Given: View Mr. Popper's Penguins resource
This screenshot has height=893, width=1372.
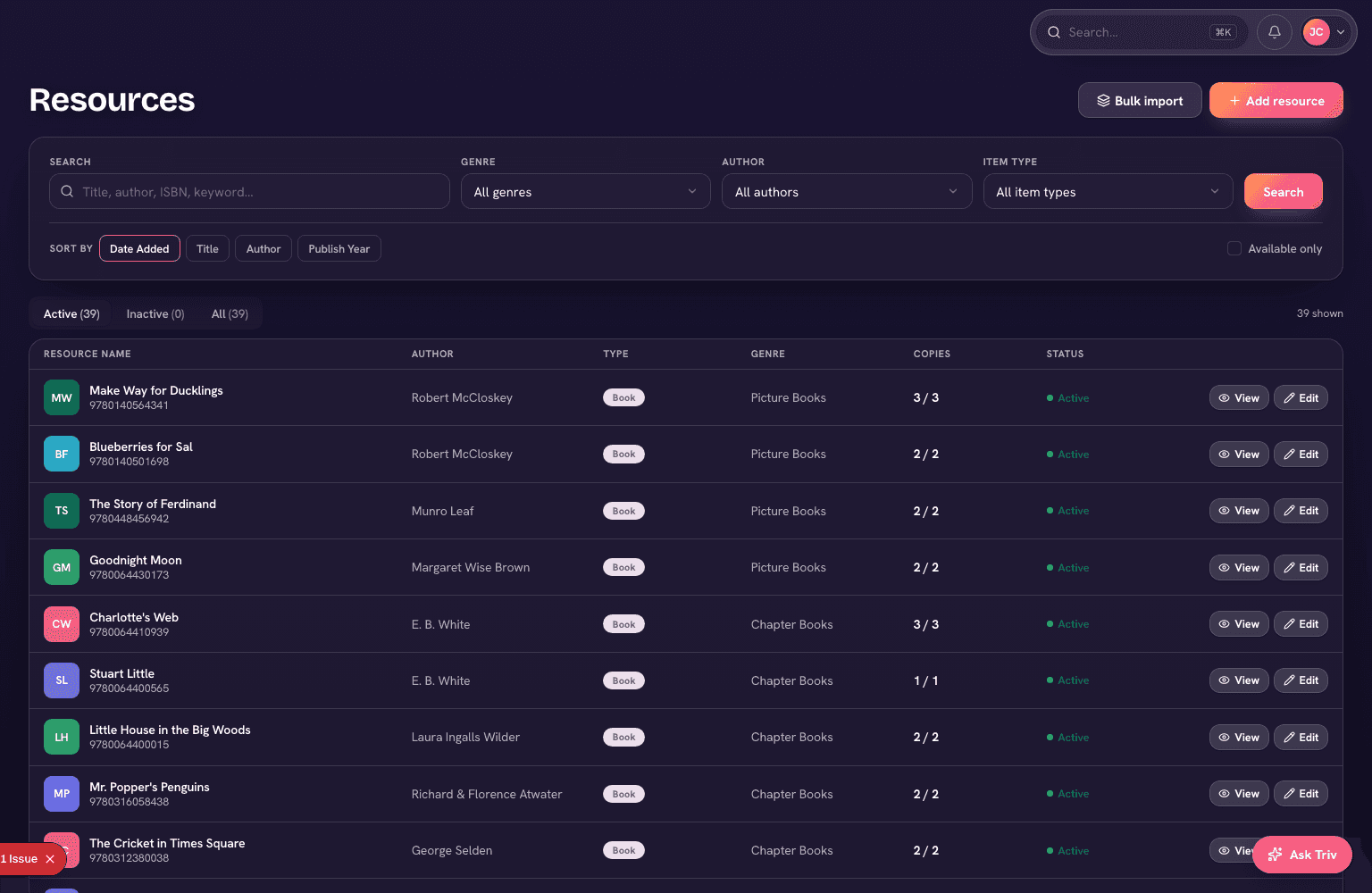Looking at the screenshot, I should (1239, 794).
